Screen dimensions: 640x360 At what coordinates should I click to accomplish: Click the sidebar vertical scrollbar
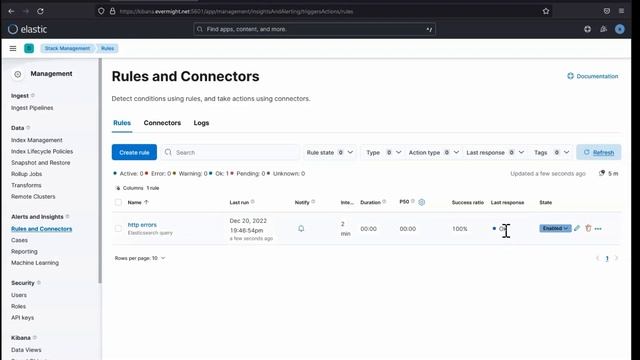tap(100, 171)
